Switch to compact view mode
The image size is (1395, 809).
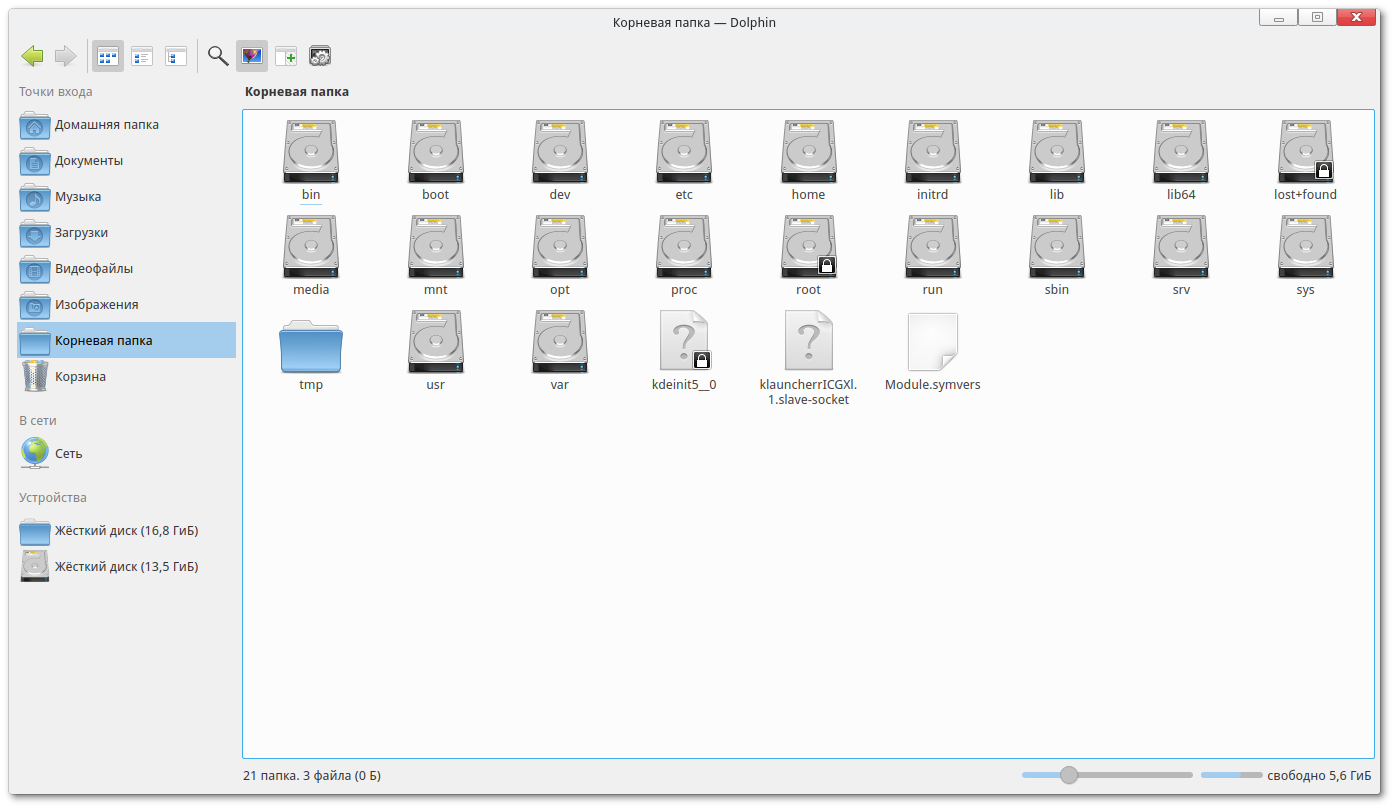[x=142, y=56]
